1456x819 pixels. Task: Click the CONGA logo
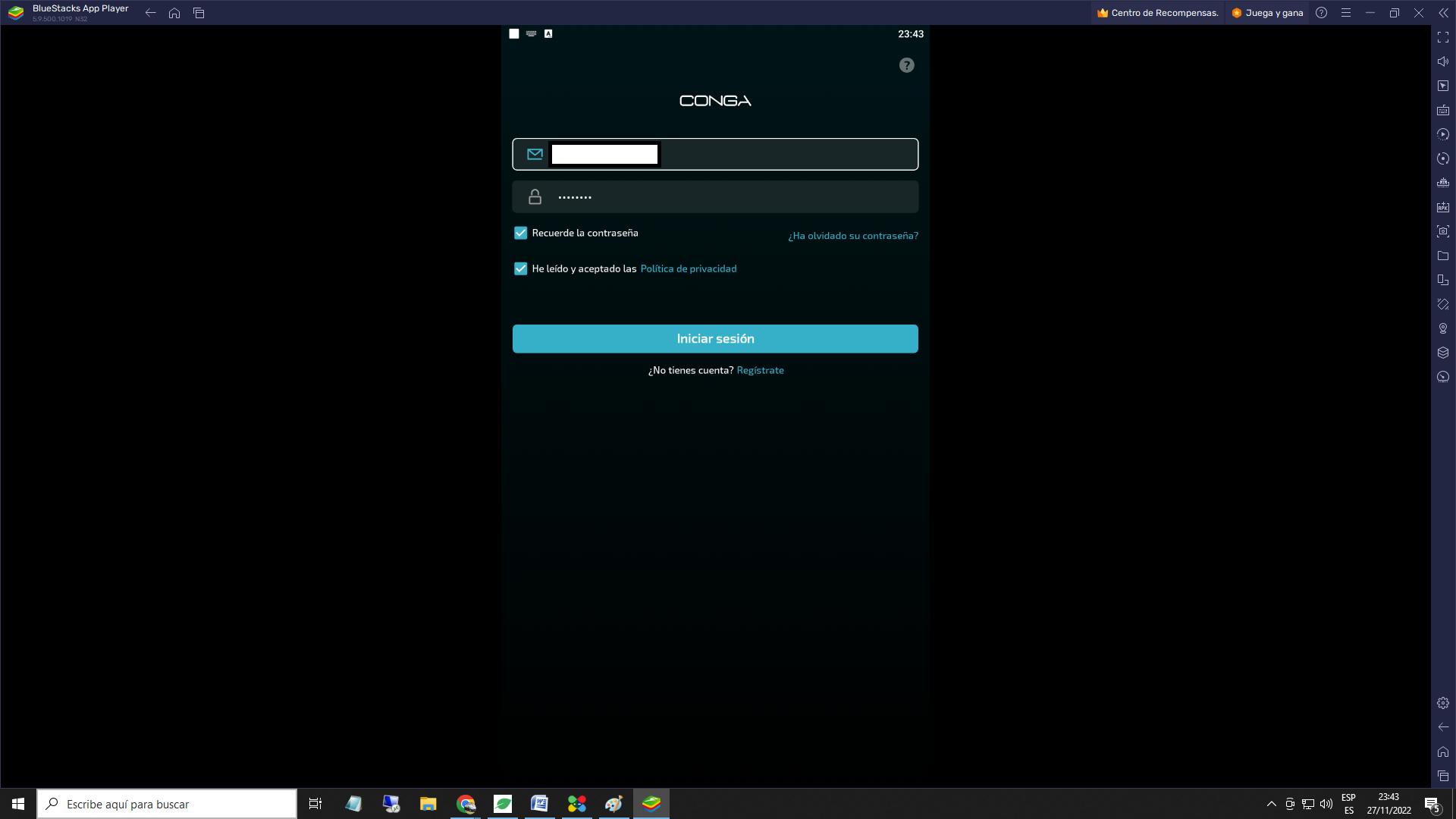pyautogui.click(x=715, y=101)
